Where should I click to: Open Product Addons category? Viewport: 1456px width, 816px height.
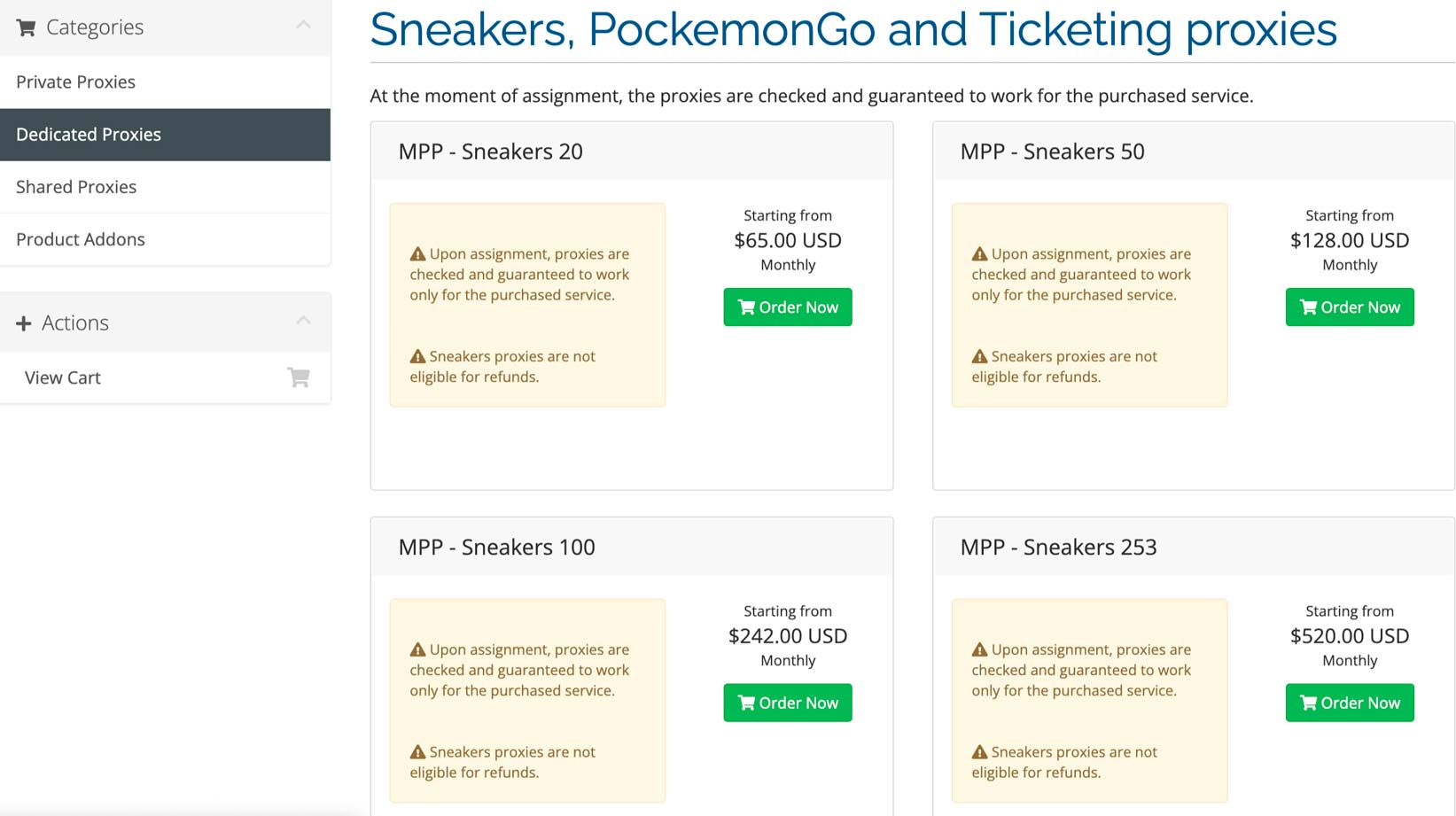[x=81, y=239]
